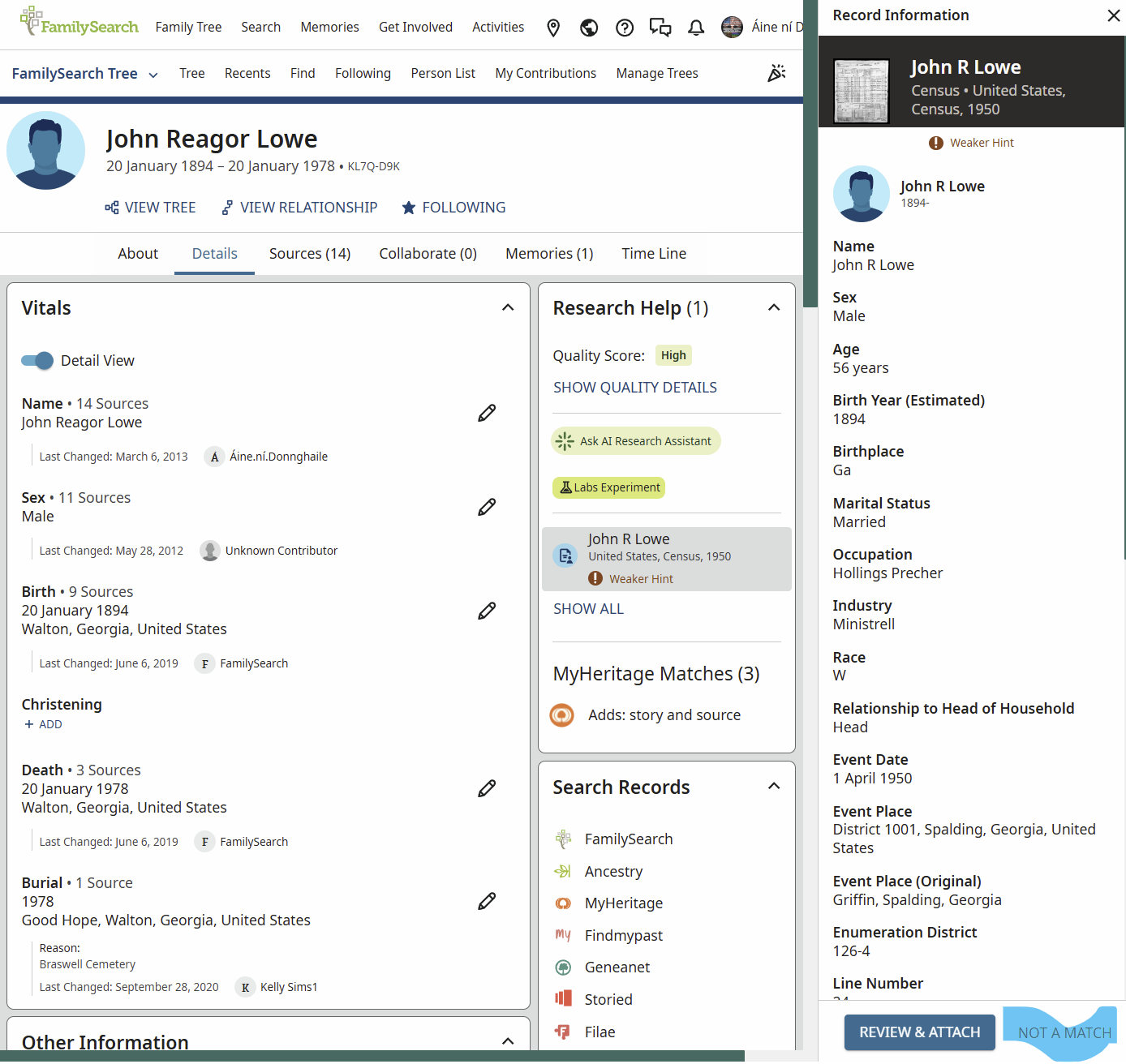The height and width of the screenshot is (1064, 1126).
Task: Click the FamilySearch tree search icon
Action: (x=563, y=839)
